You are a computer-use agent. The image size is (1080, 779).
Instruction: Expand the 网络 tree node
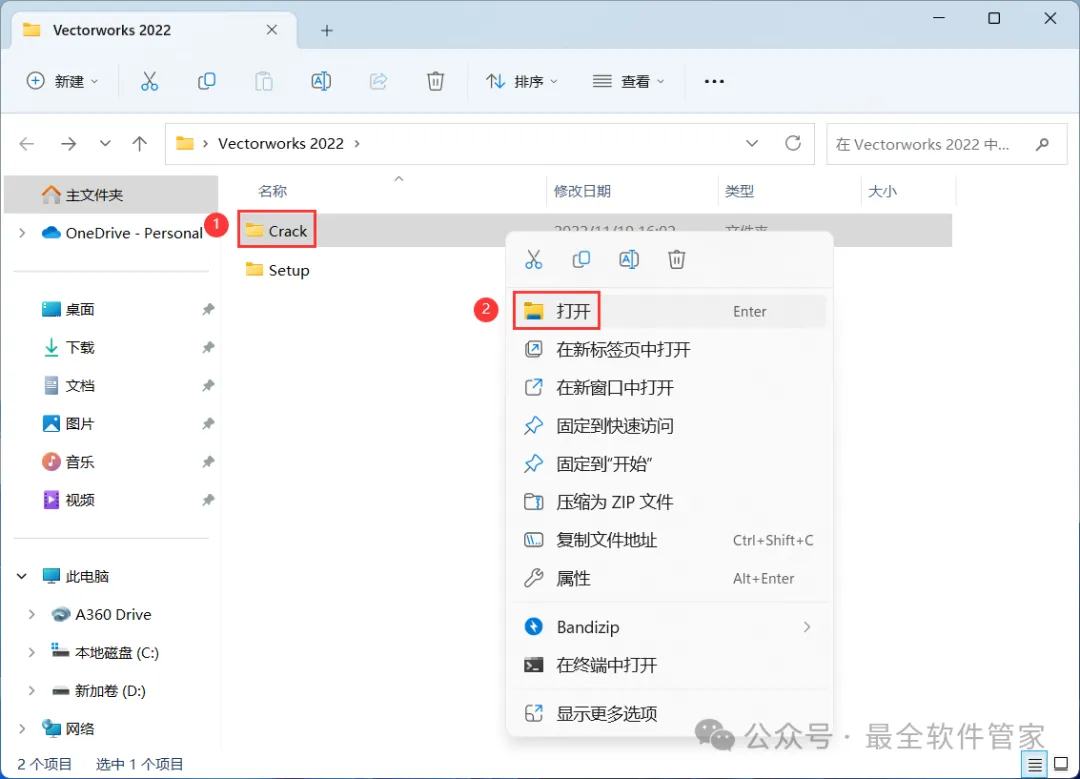point(22,729)
